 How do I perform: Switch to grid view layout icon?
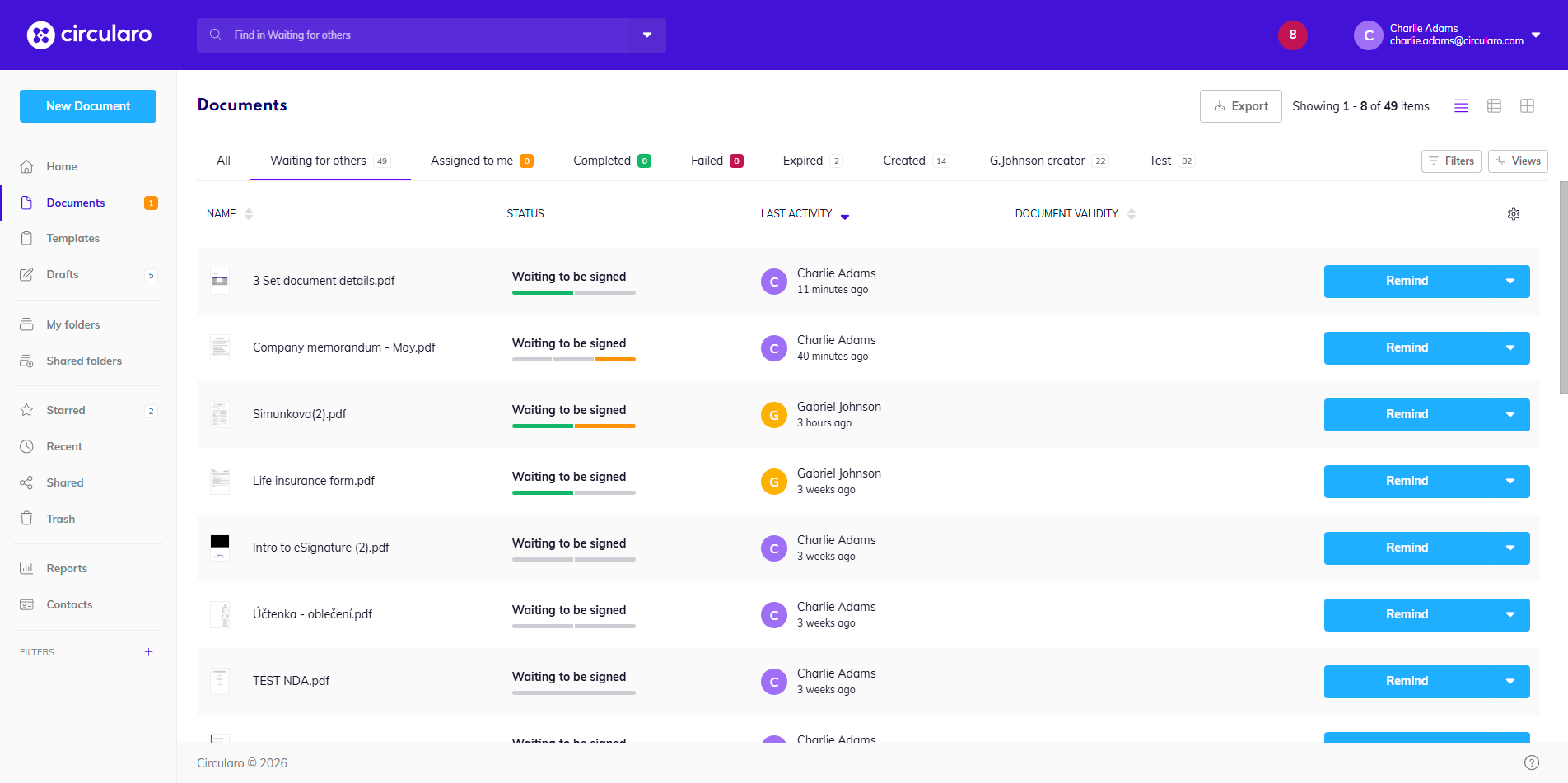(1527, 106)
